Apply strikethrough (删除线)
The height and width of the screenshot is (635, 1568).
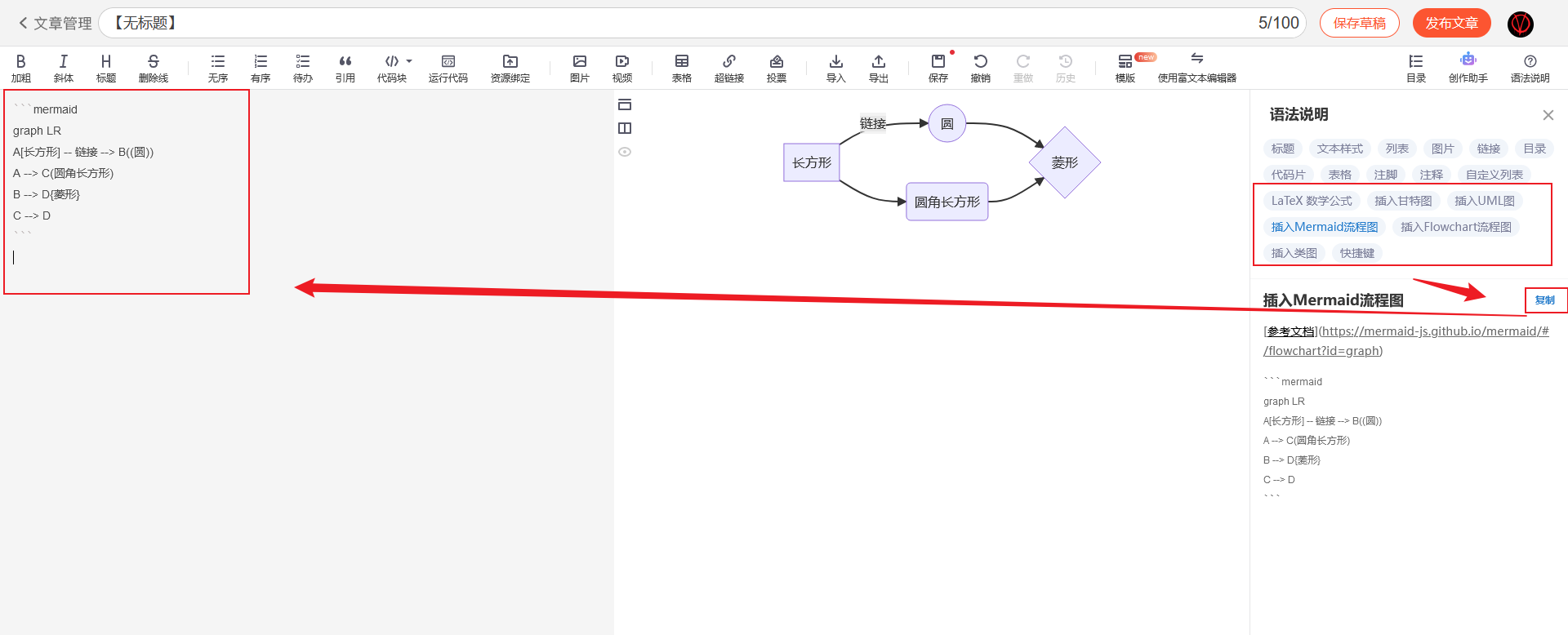click(154, 68)
